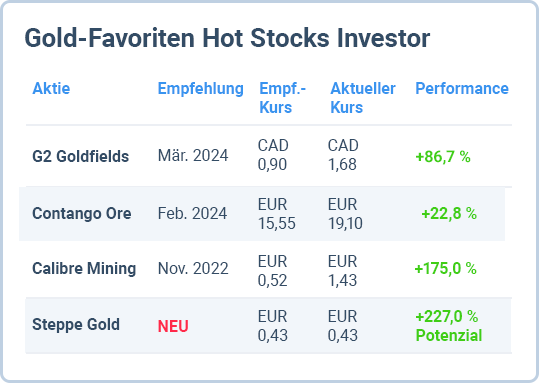539x383 pixels.
Task: Open the Contango Ore stock entry
Action: click(82, 214)
